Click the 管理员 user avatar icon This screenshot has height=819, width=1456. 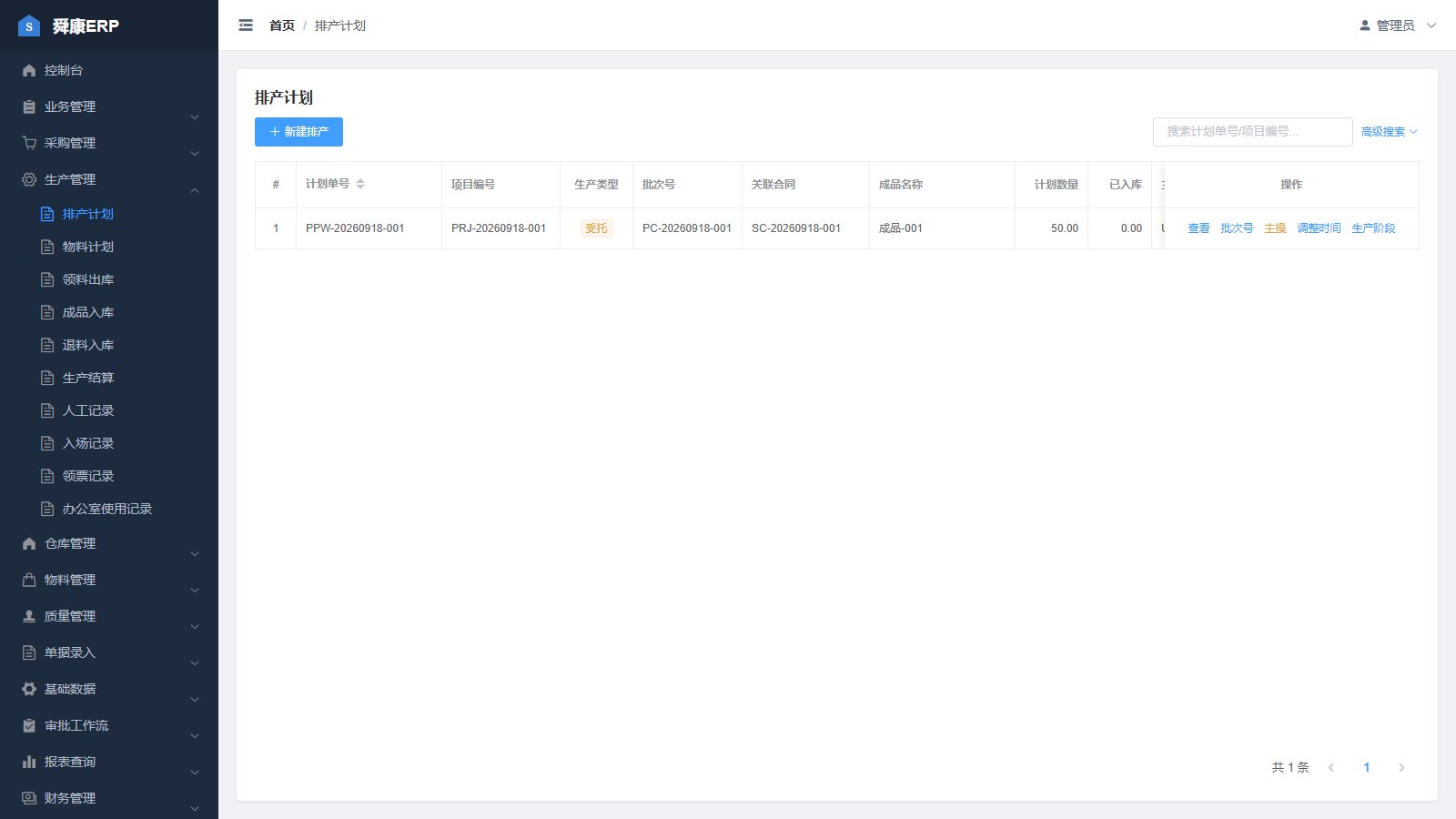point(1365,25)
